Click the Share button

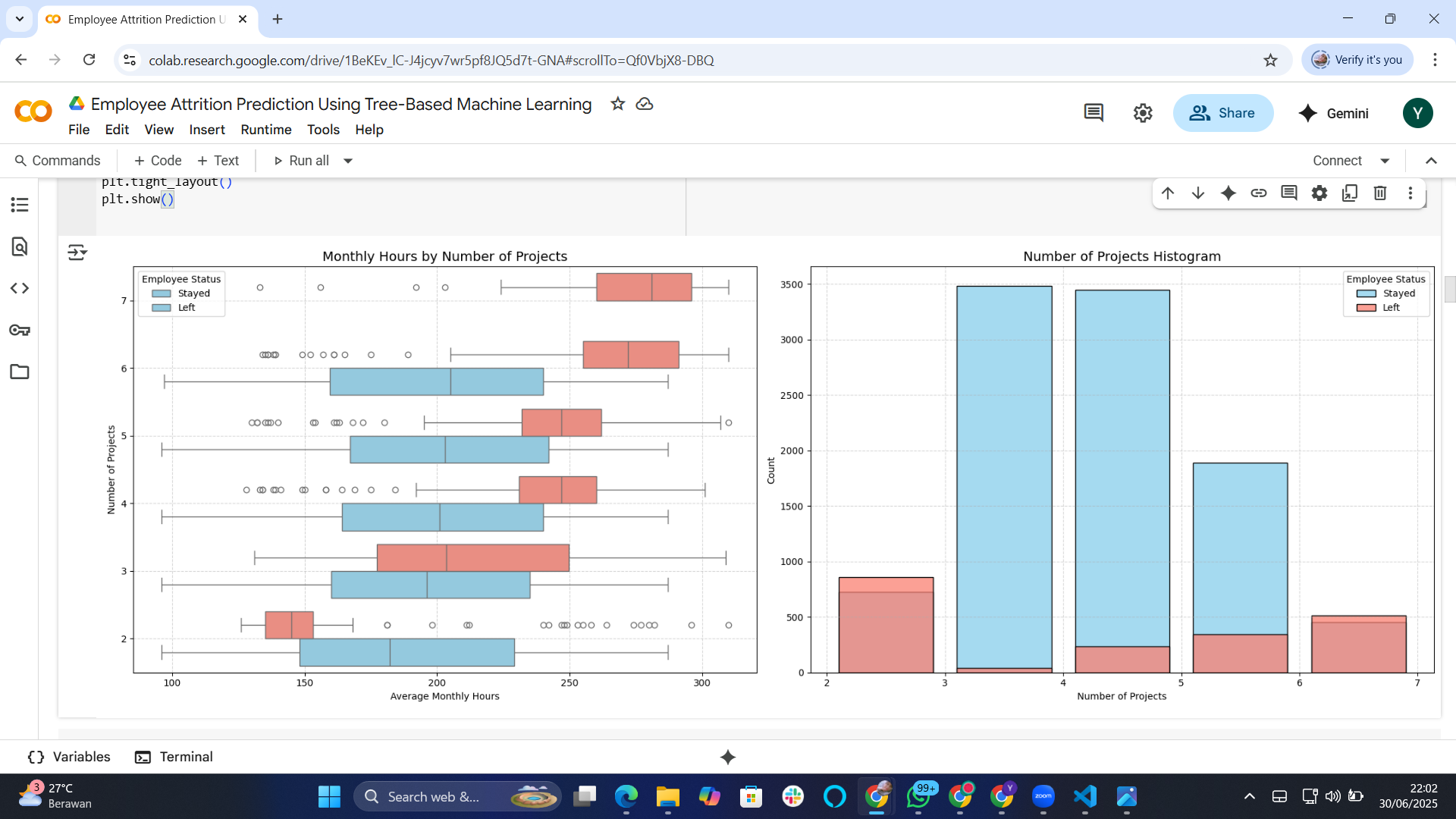(1223, 112)
